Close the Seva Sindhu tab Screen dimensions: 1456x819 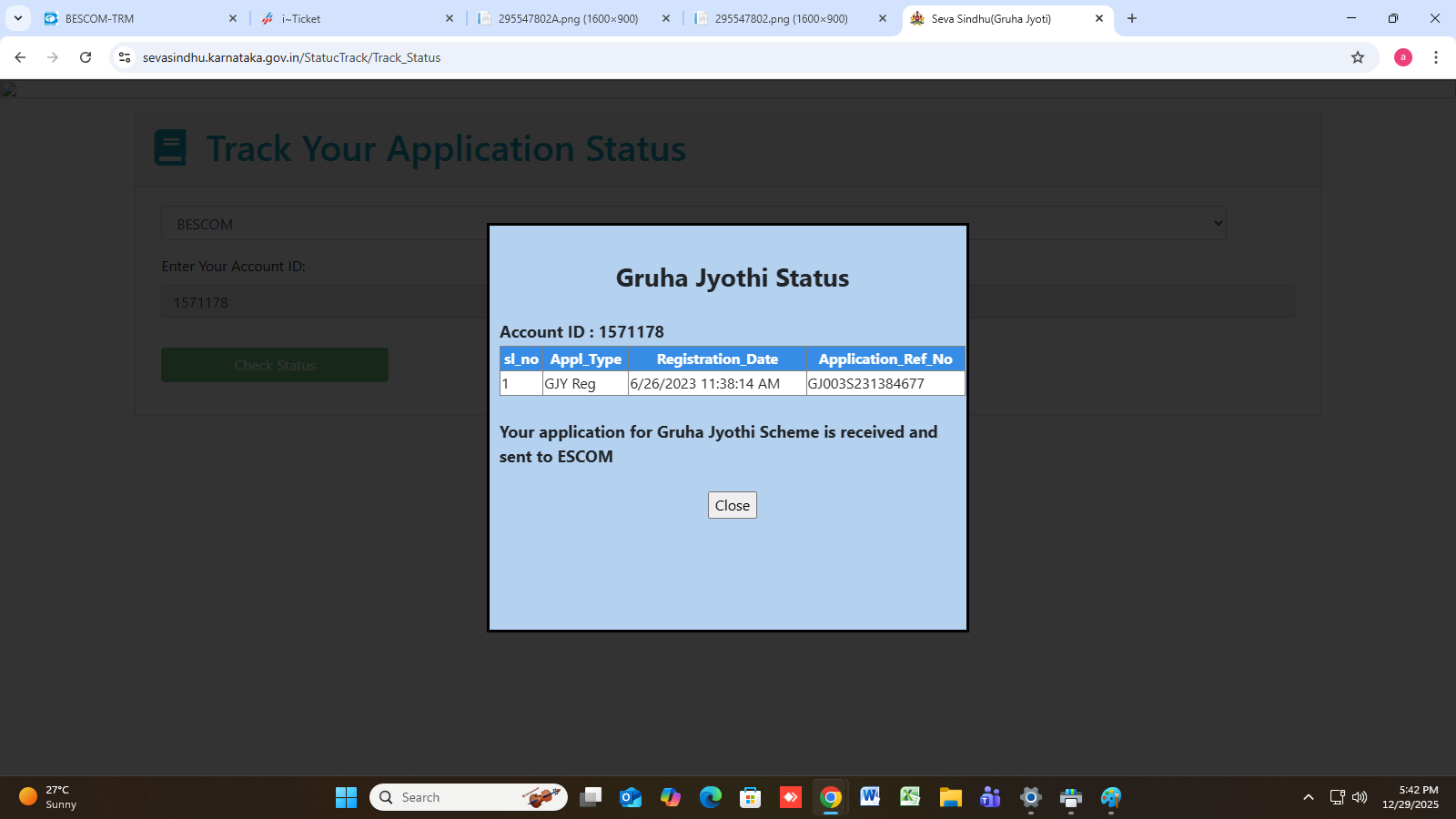[1098, 18]
